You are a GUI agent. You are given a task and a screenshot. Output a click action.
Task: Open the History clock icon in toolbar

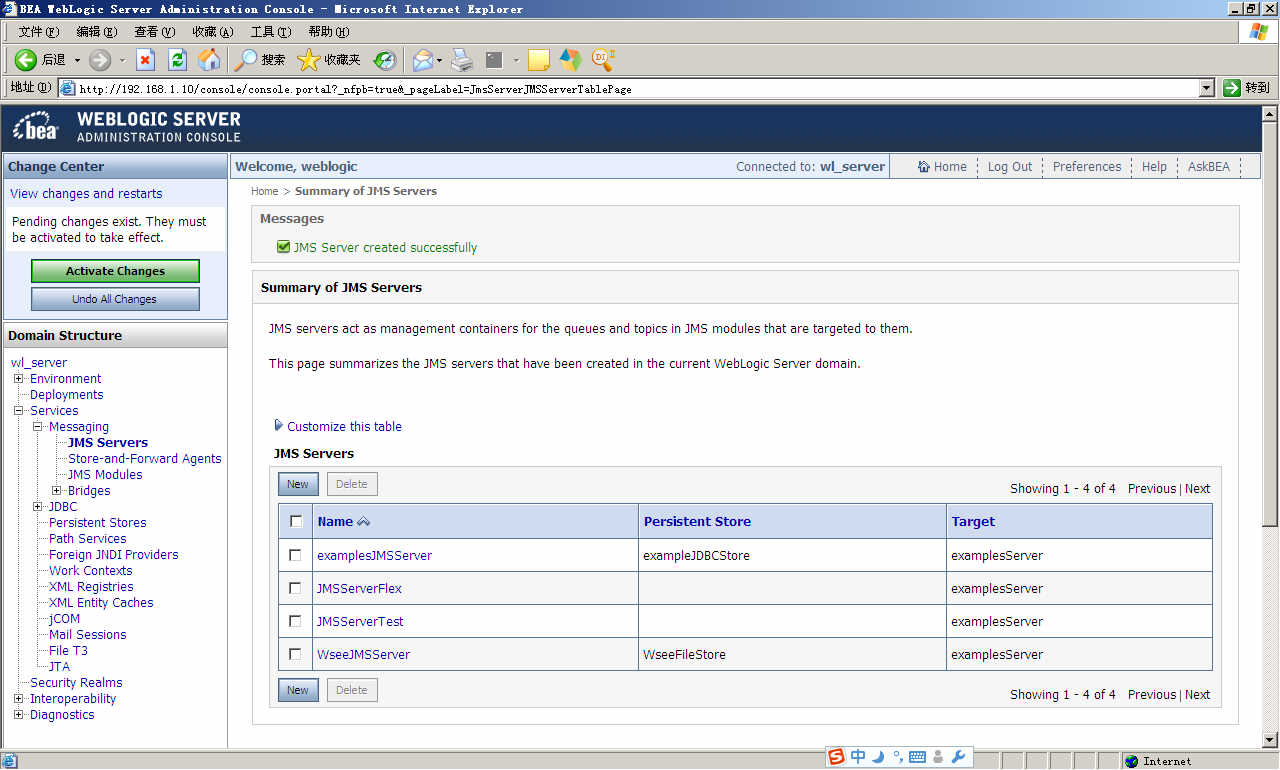385,60
